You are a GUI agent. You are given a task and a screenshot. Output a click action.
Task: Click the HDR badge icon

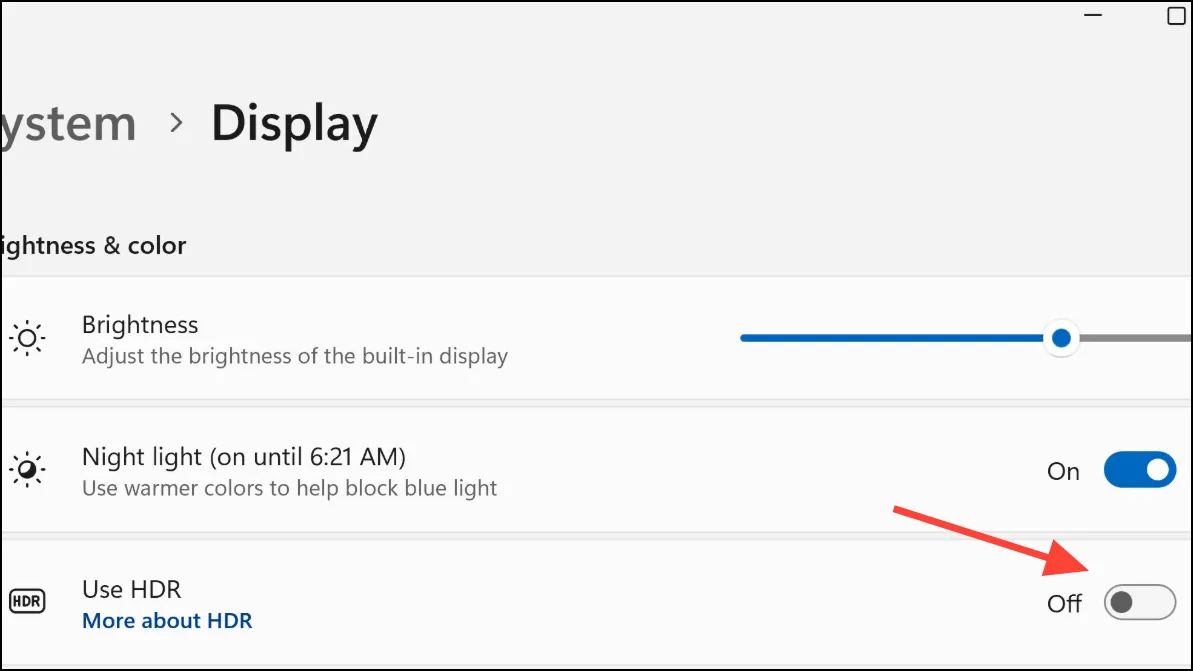click(x=27, y=602)
